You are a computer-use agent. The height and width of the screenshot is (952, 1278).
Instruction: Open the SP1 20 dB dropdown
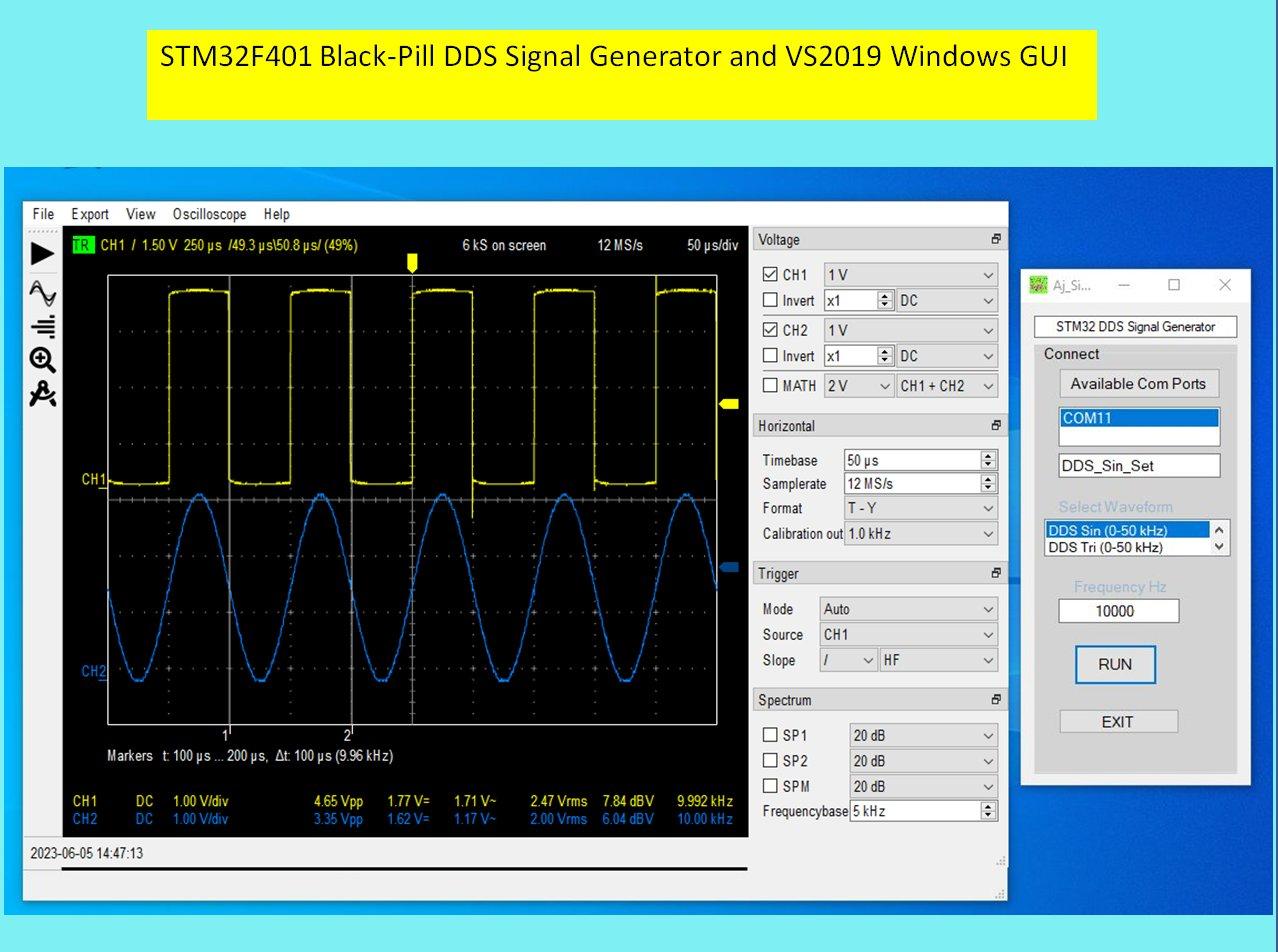[924, 736]
